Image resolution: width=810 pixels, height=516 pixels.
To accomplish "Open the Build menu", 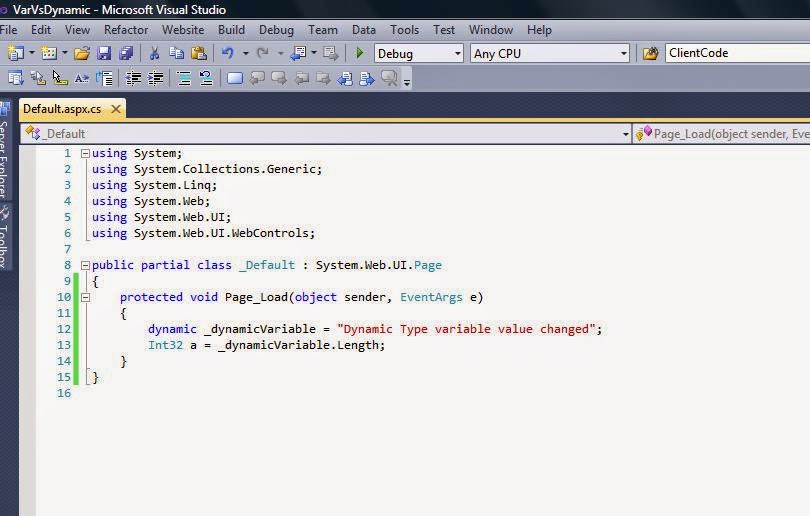I will click(x=231, y=30).
